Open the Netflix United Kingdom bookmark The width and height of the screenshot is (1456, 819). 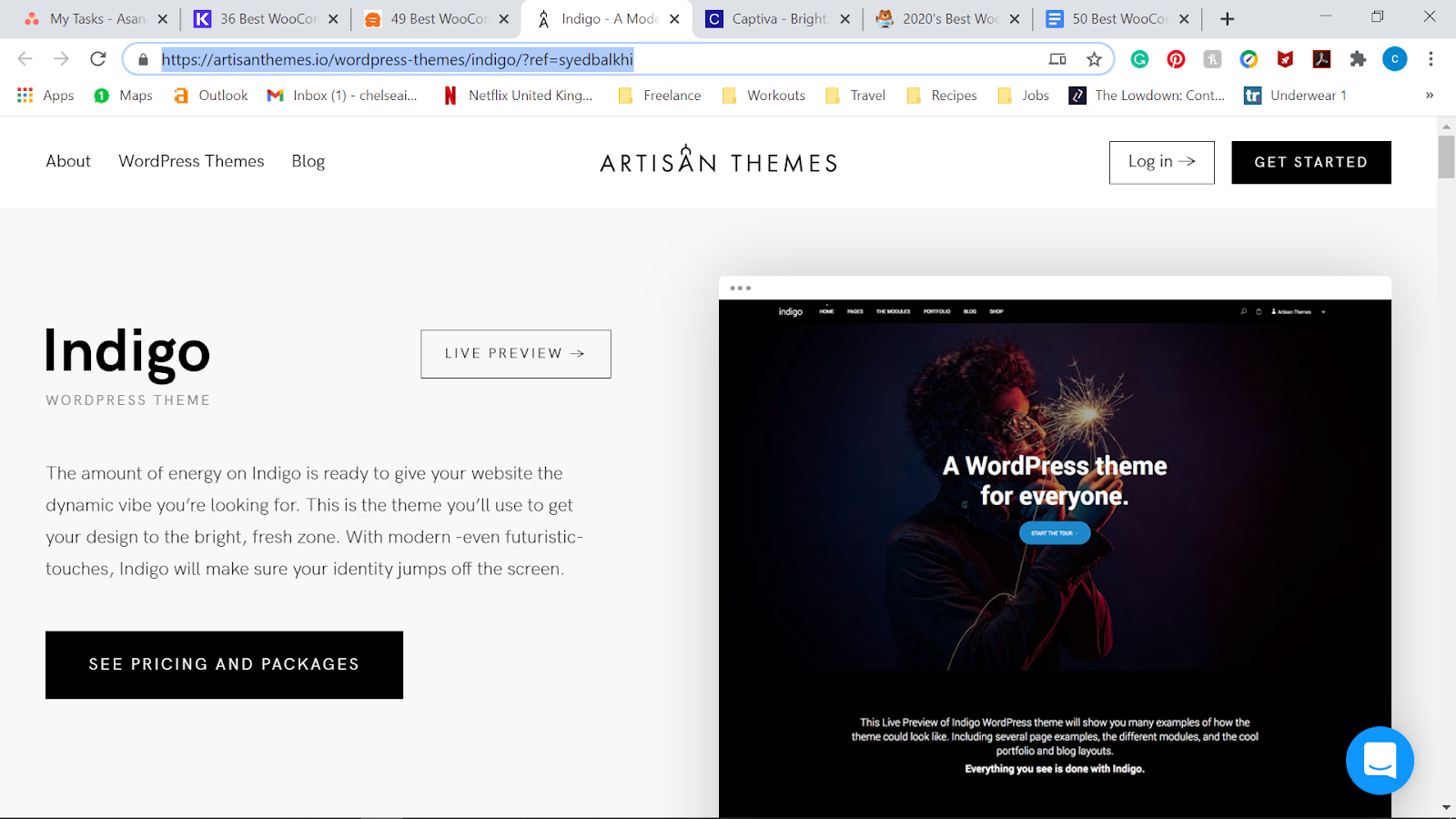click(x=518, y=96)
